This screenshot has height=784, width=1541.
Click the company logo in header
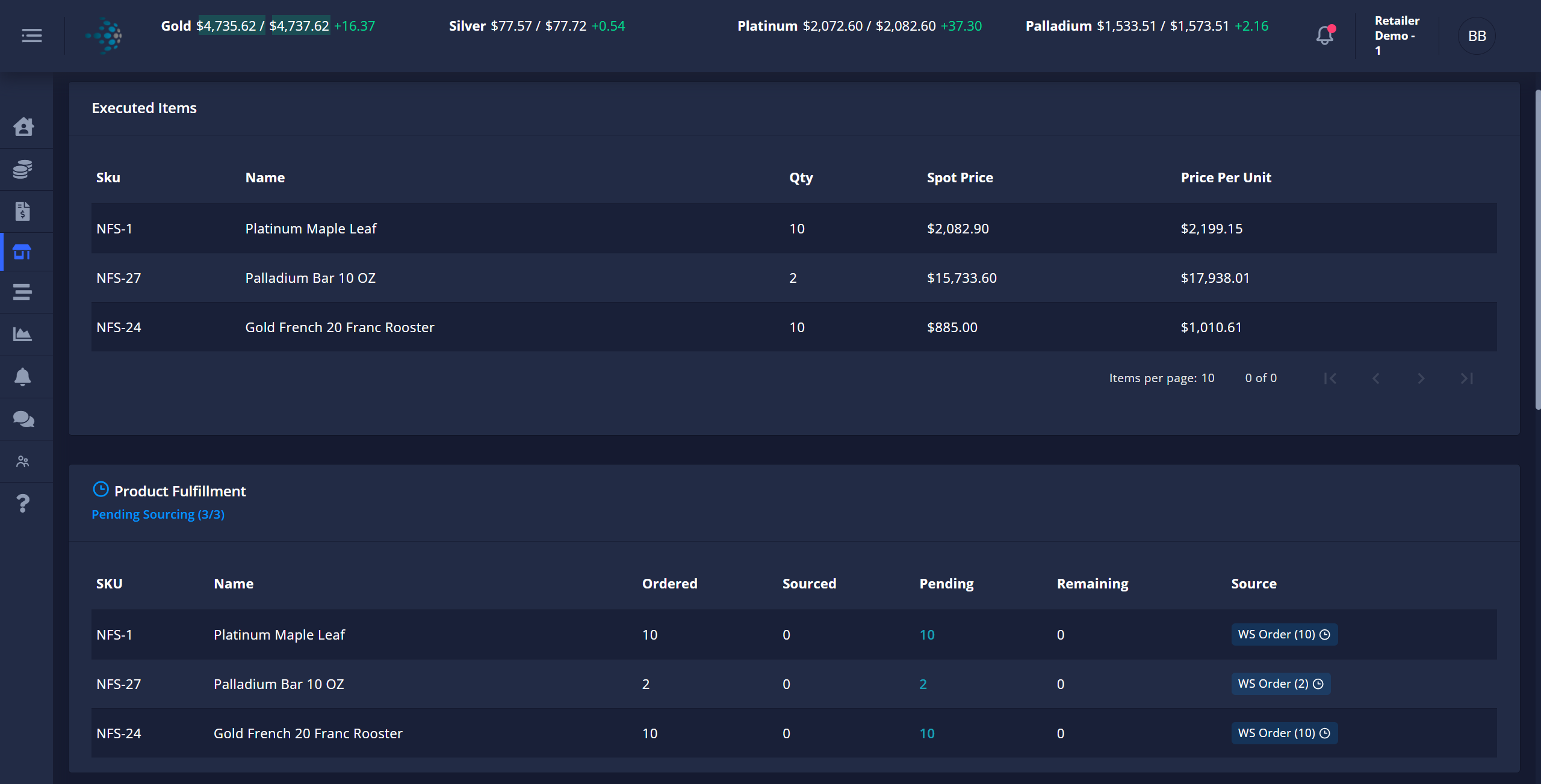pyautogui.click(x=104, y=36)
